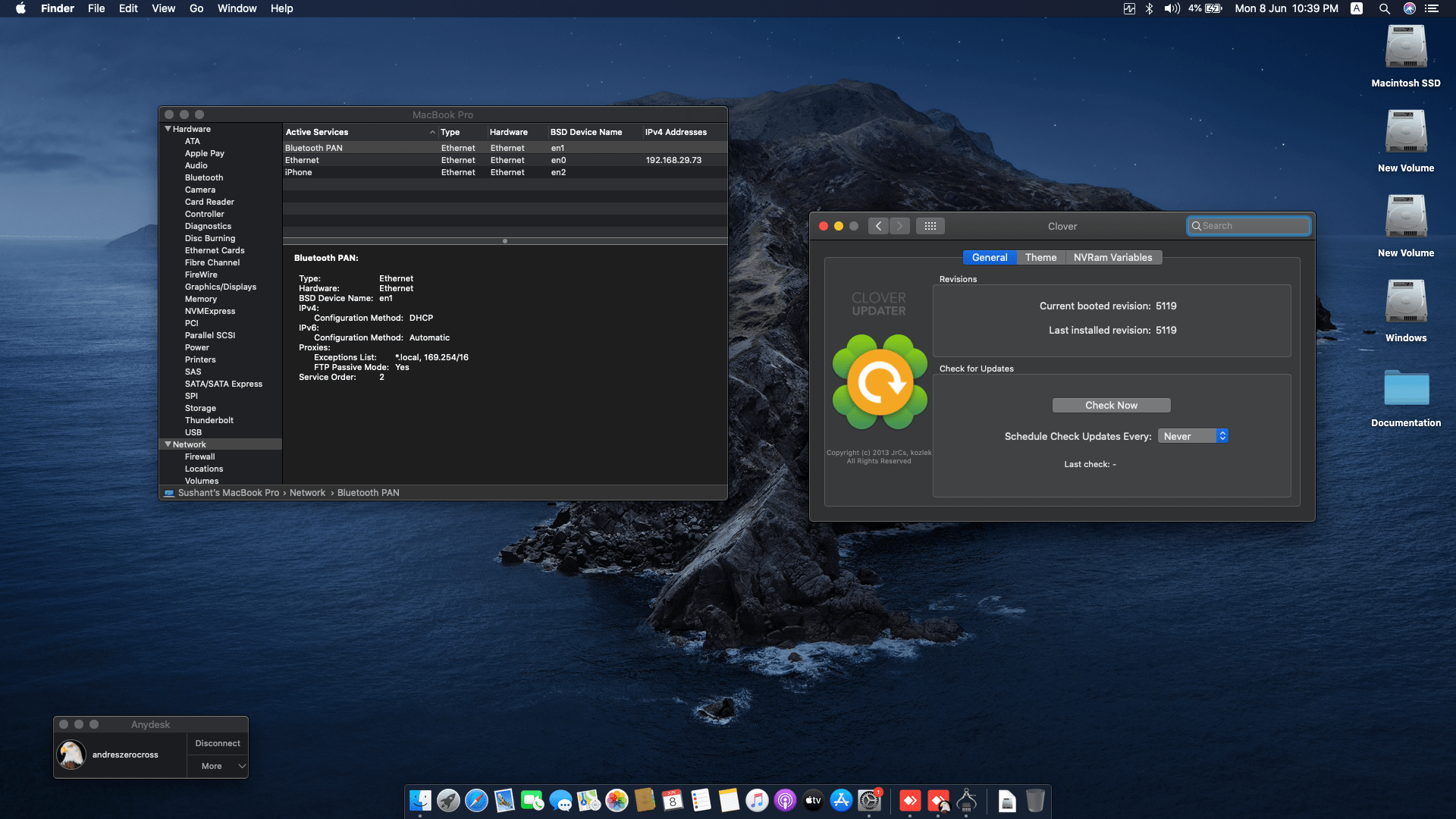The width and height of the screenshot is (1456, 819).
Task: Show all preferences grid in Clover window
Action: pos(930,226)
